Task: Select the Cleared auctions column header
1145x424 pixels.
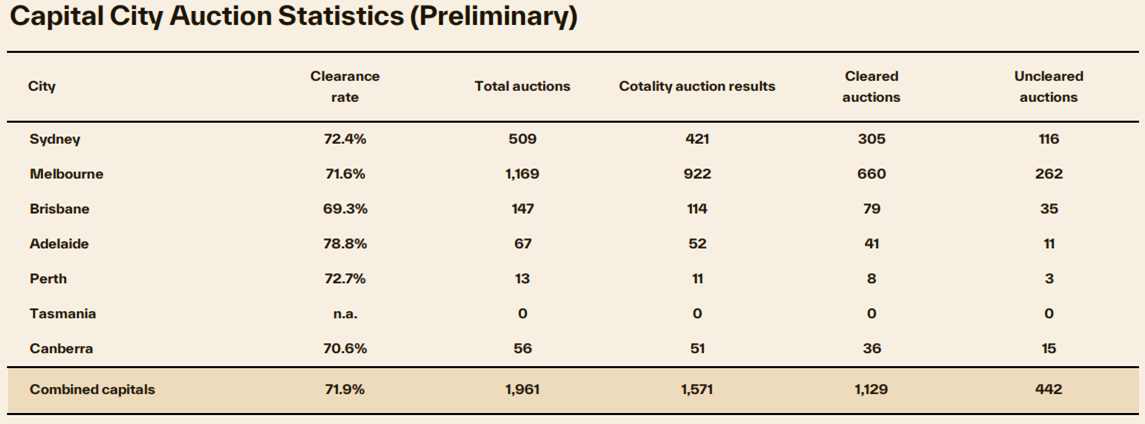Action: (871, 86)
